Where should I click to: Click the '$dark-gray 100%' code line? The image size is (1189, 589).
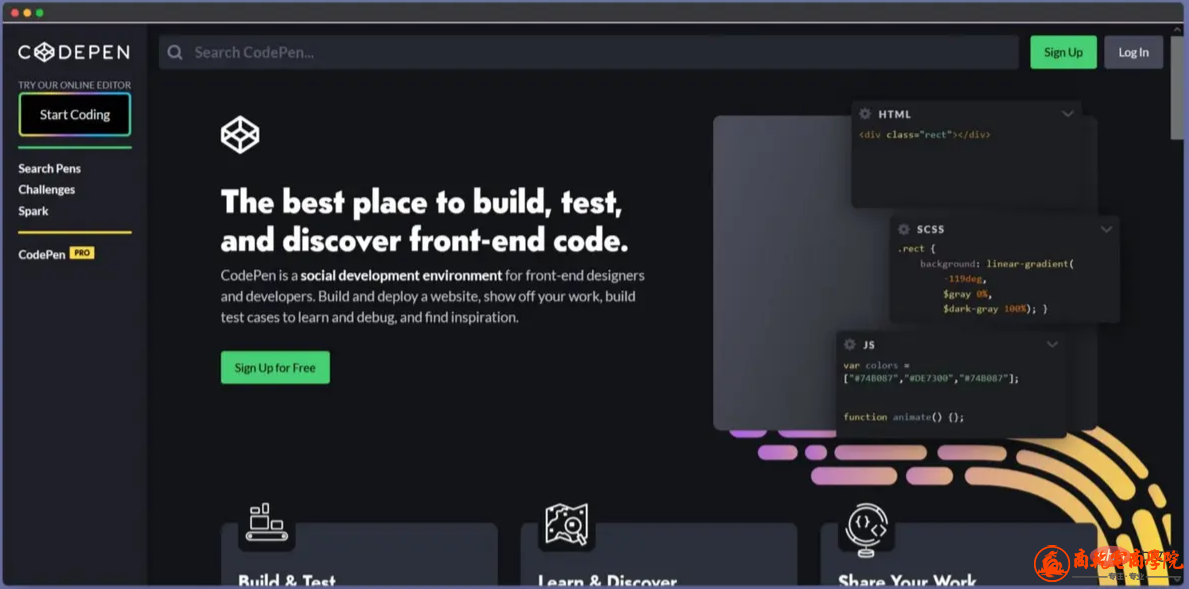[x=995, y=309]
